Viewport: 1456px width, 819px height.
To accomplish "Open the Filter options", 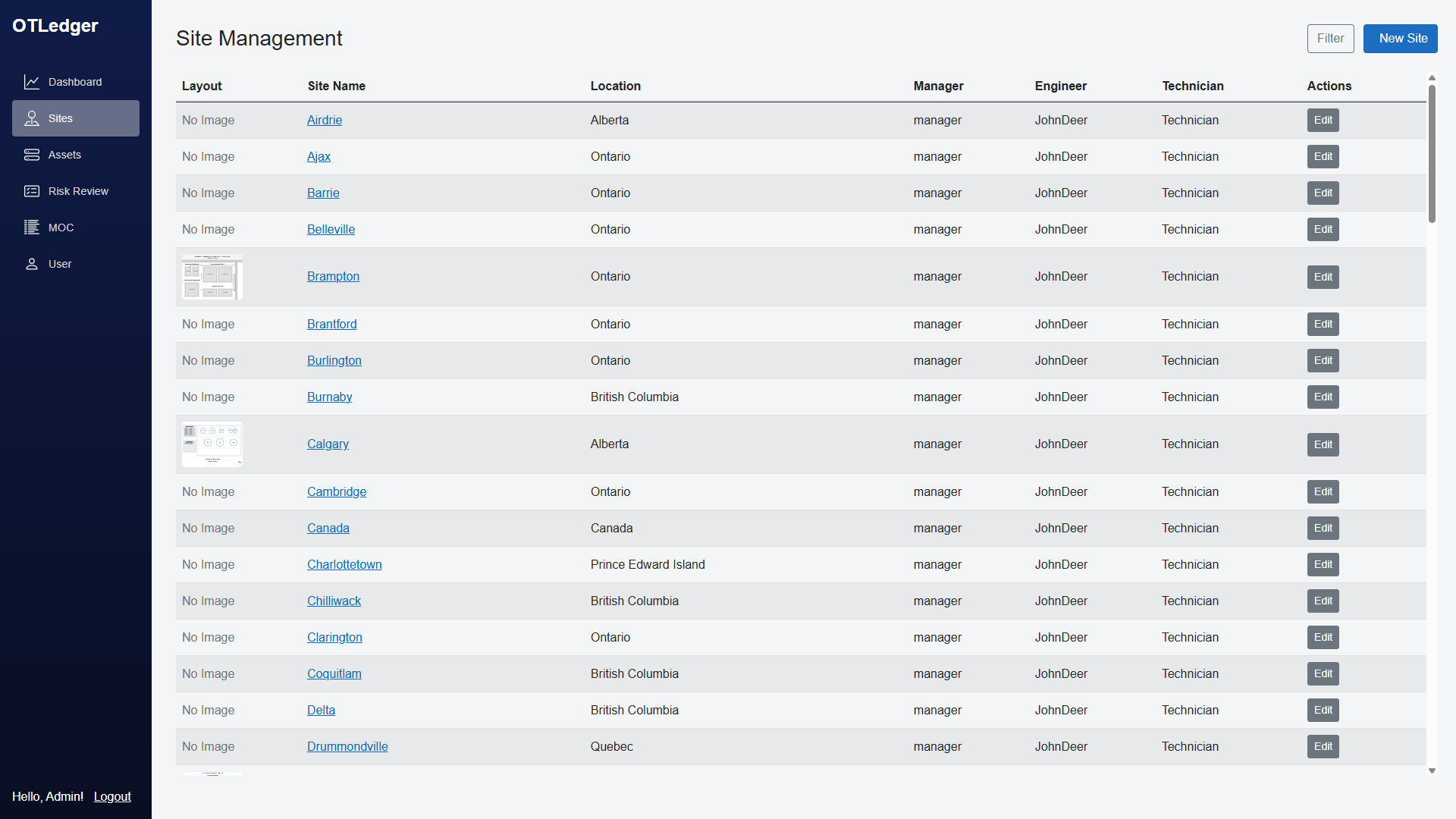I will 1330,38.
